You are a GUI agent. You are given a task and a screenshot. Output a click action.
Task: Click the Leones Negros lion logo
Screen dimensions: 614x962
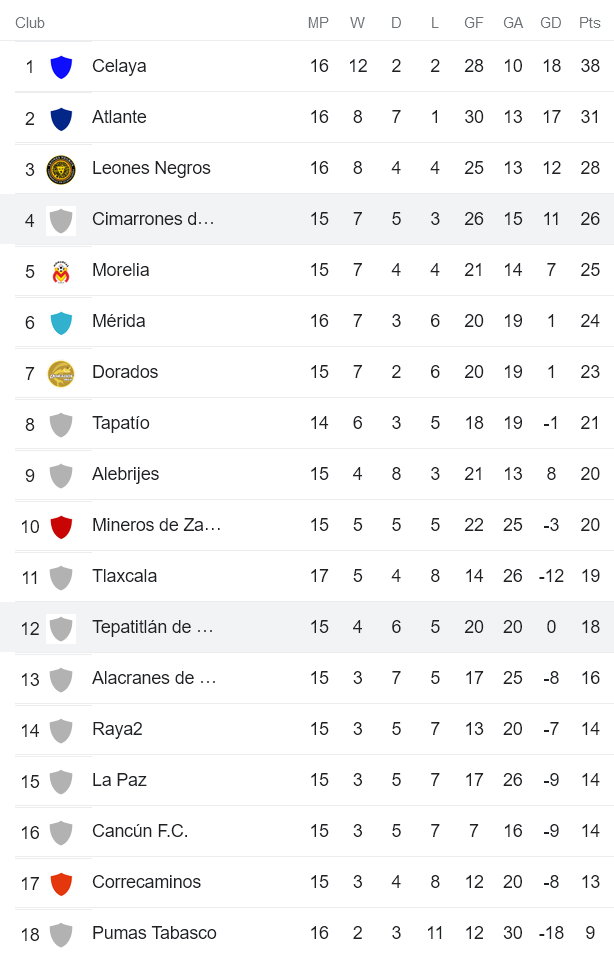coord(61,169)
